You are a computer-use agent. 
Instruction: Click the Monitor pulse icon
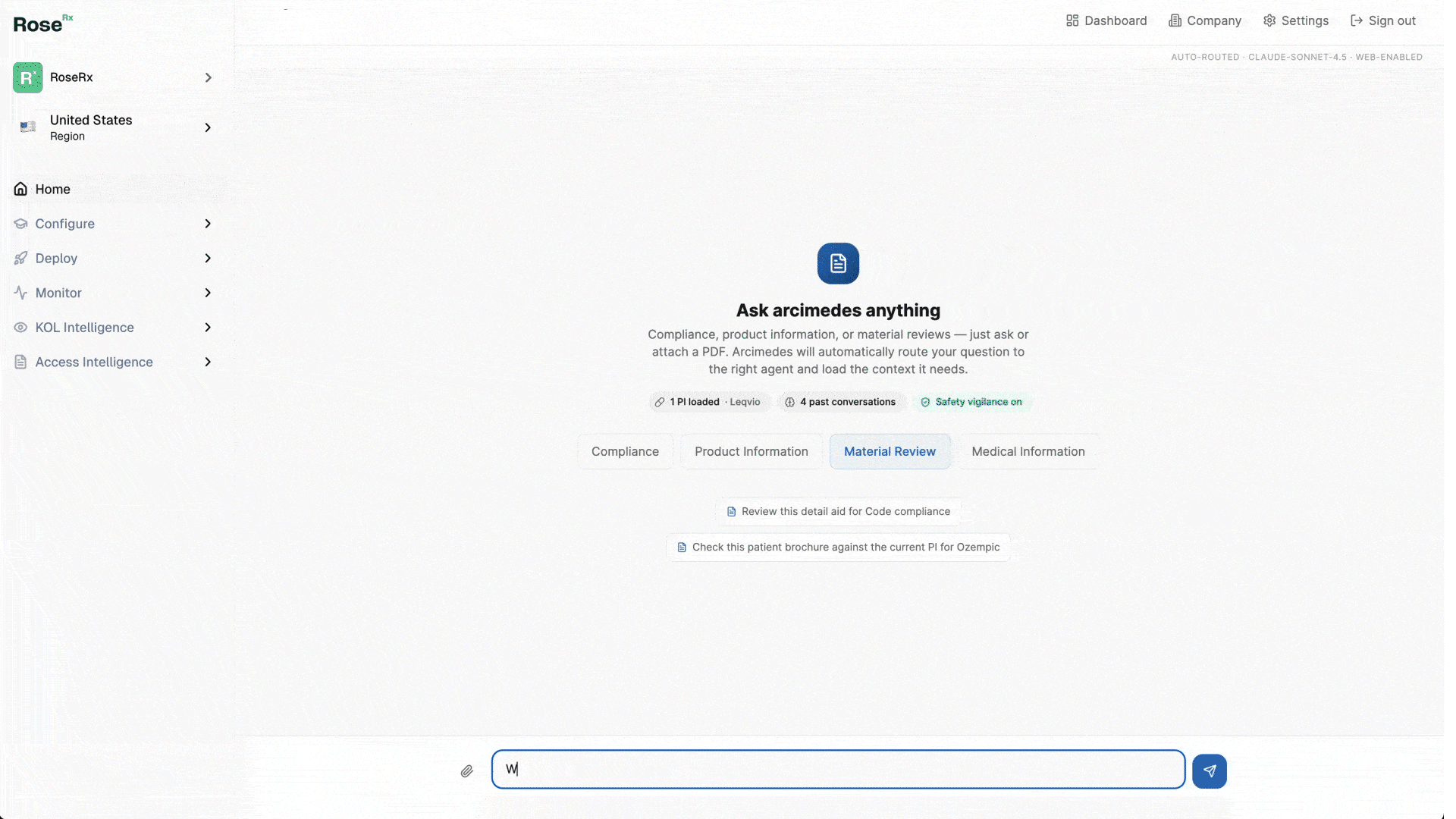point(20,293)
